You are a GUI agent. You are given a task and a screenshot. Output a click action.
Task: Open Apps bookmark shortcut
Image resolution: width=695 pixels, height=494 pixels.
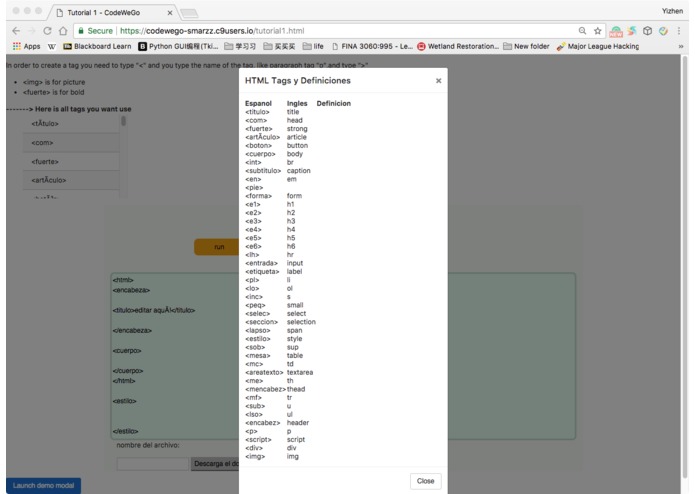[27, 46]
